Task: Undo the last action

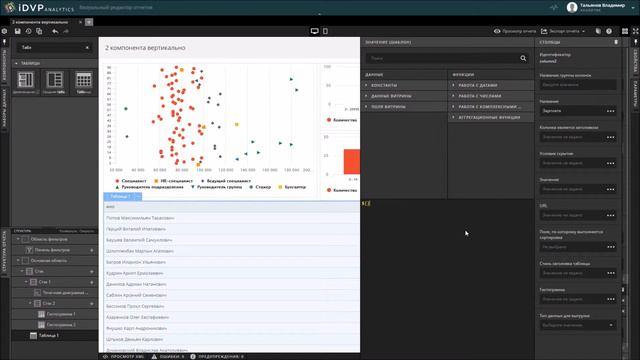Action: click(x=55, y=31)
